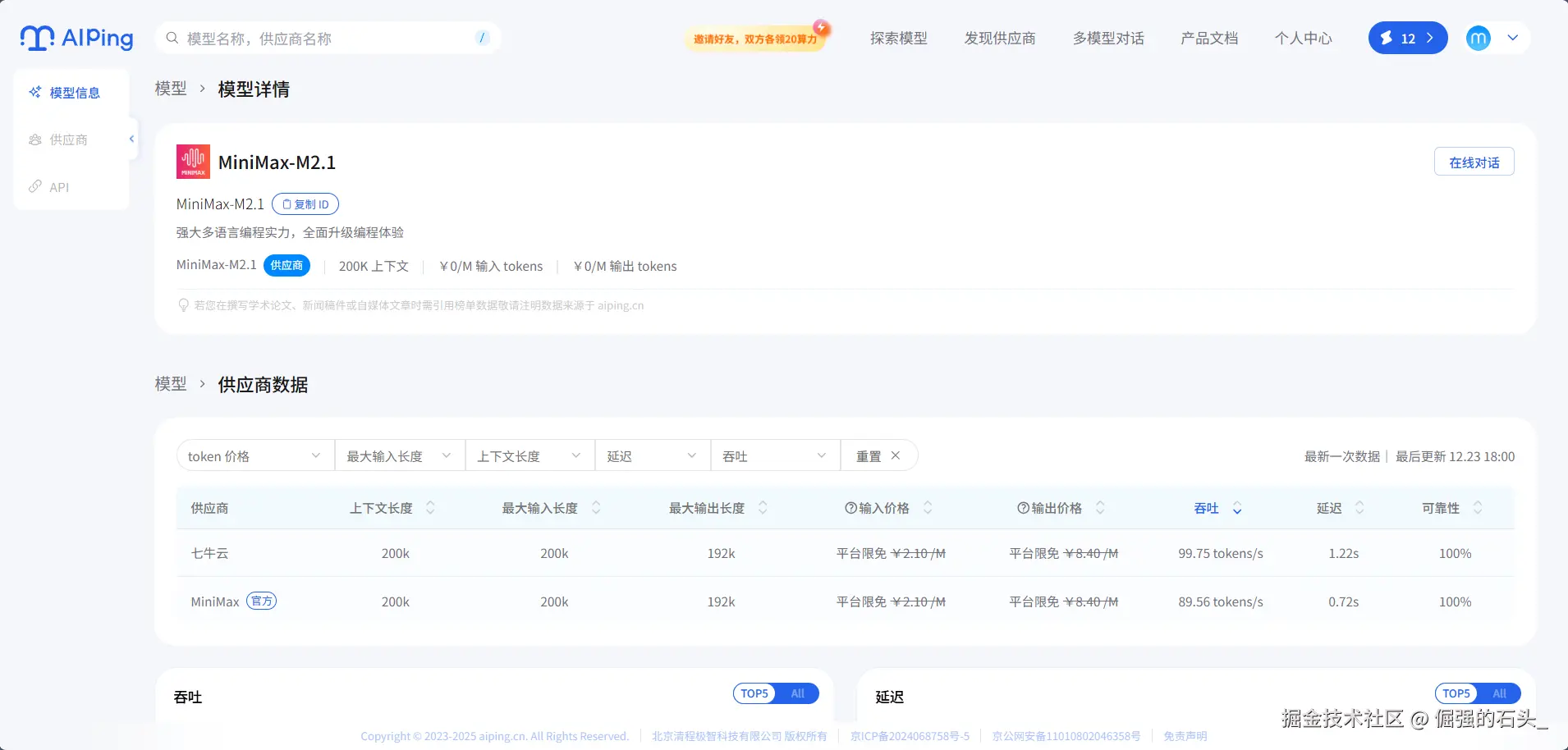Click the 1.22s latency value

1344,553
